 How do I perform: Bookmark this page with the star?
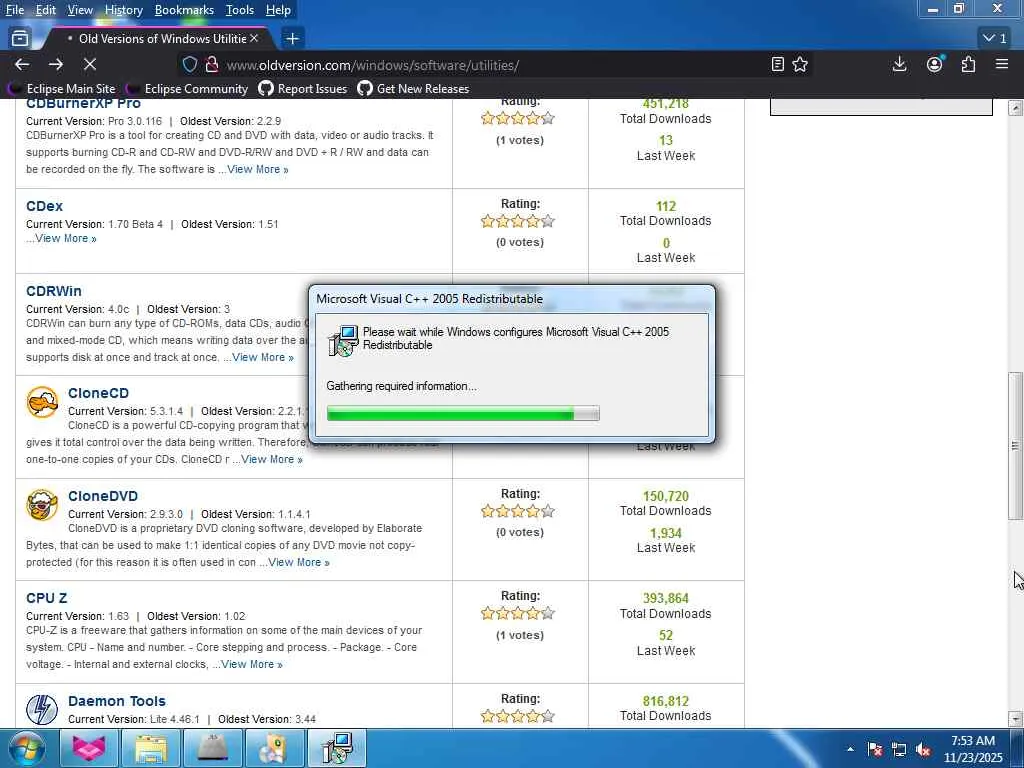[800, 64]
